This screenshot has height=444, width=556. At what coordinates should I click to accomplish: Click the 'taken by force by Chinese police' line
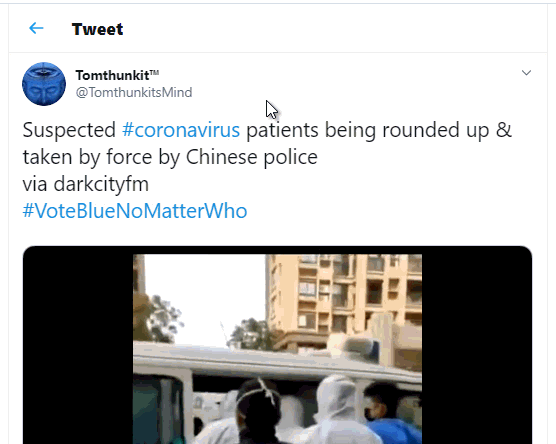(170, 157)
